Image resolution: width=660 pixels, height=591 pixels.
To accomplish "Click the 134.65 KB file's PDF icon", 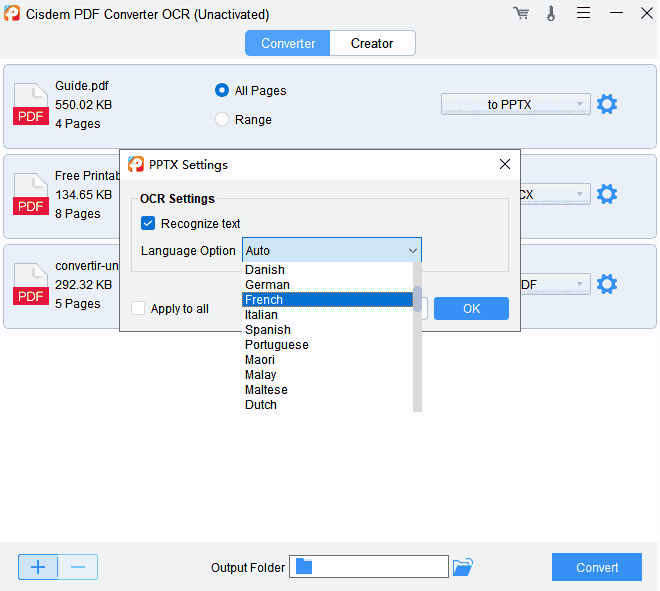I will (x=31, y=194).
